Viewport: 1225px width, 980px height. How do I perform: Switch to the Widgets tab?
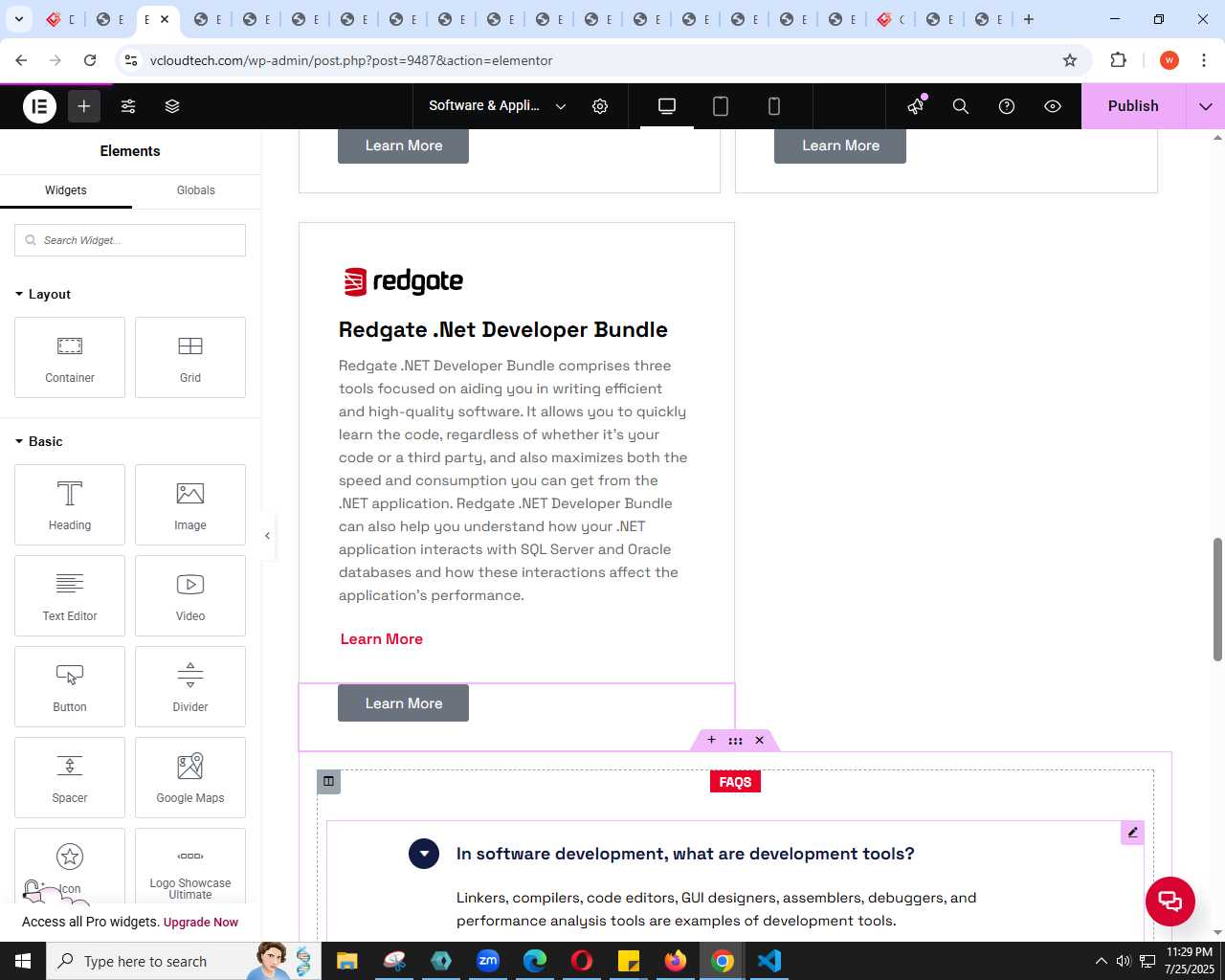66,190
